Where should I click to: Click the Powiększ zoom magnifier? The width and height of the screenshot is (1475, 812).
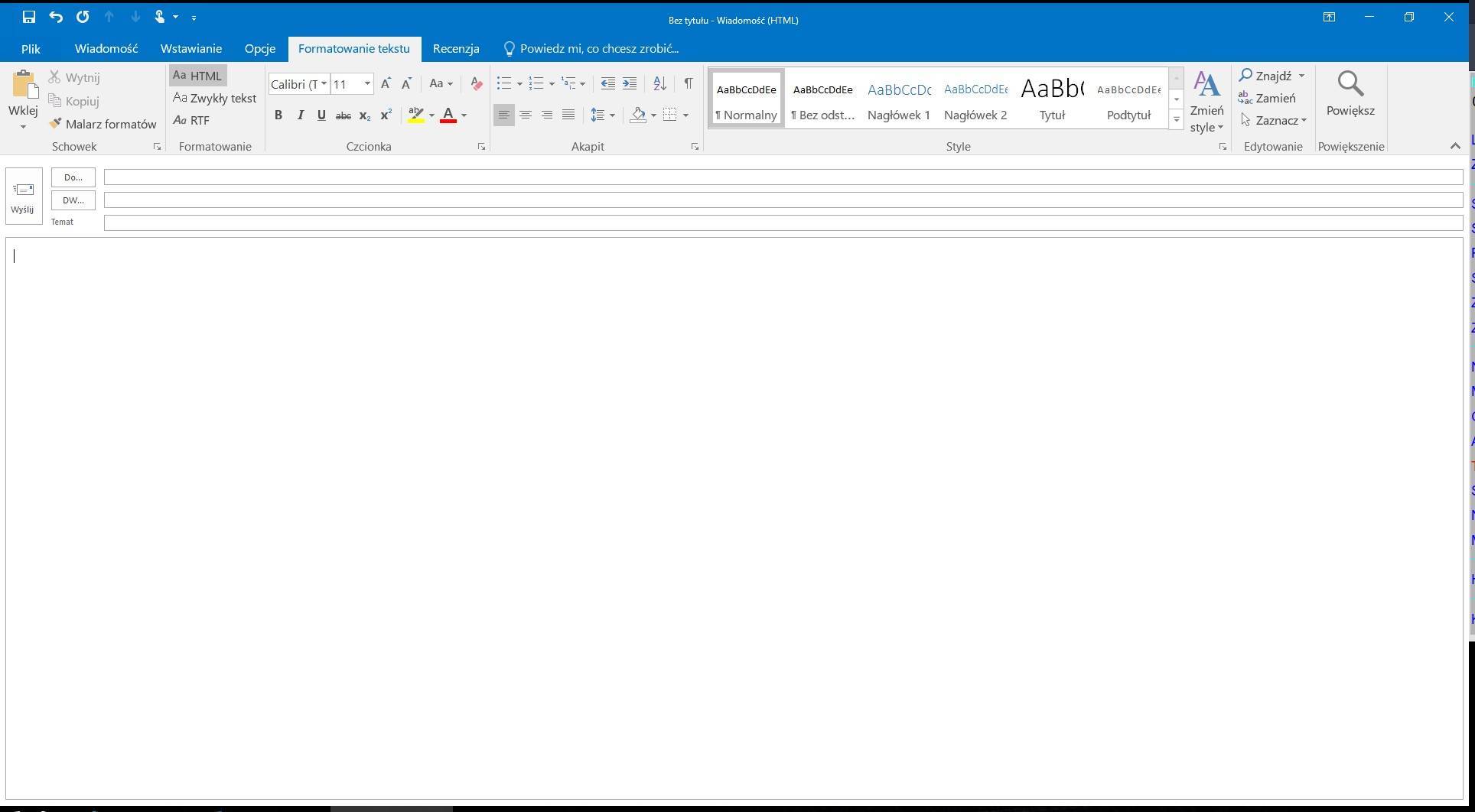point(1350,94)
